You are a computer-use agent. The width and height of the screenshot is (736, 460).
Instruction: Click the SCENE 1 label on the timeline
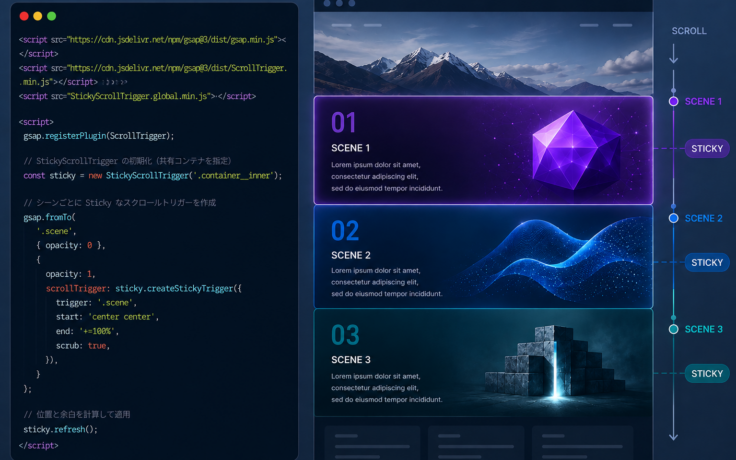703,101
